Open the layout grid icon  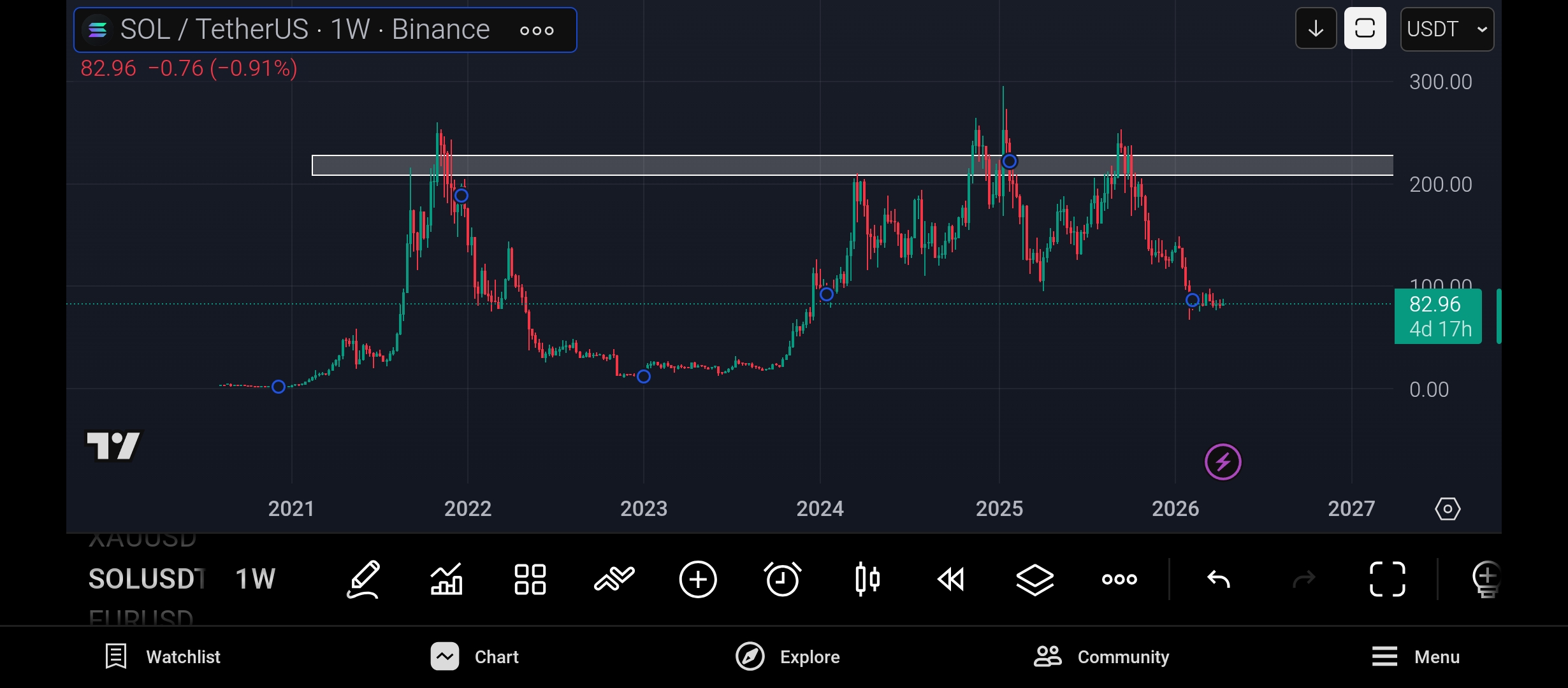coord(530,580)
